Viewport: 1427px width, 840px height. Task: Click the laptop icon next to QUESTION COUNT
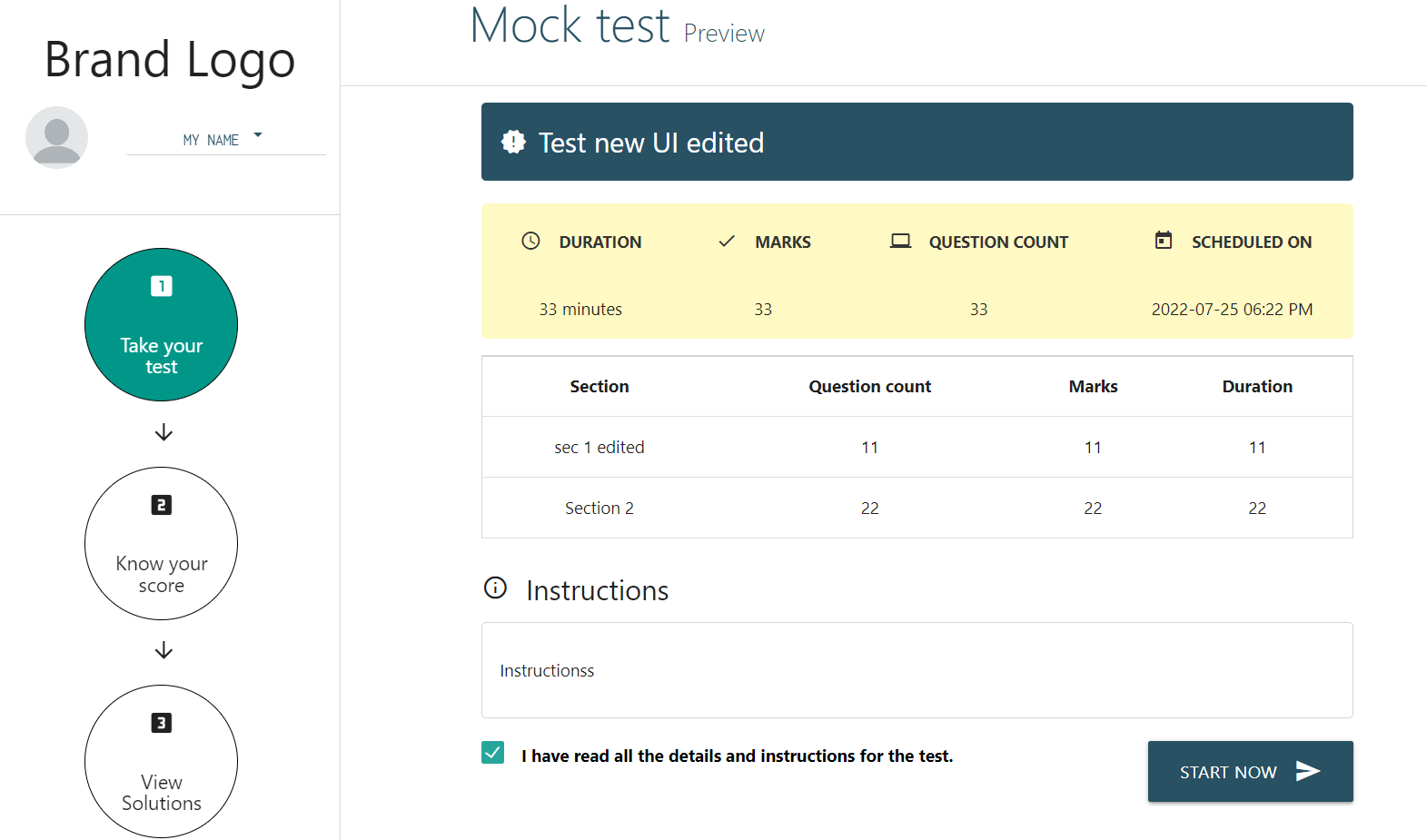[x=900, y=242]
